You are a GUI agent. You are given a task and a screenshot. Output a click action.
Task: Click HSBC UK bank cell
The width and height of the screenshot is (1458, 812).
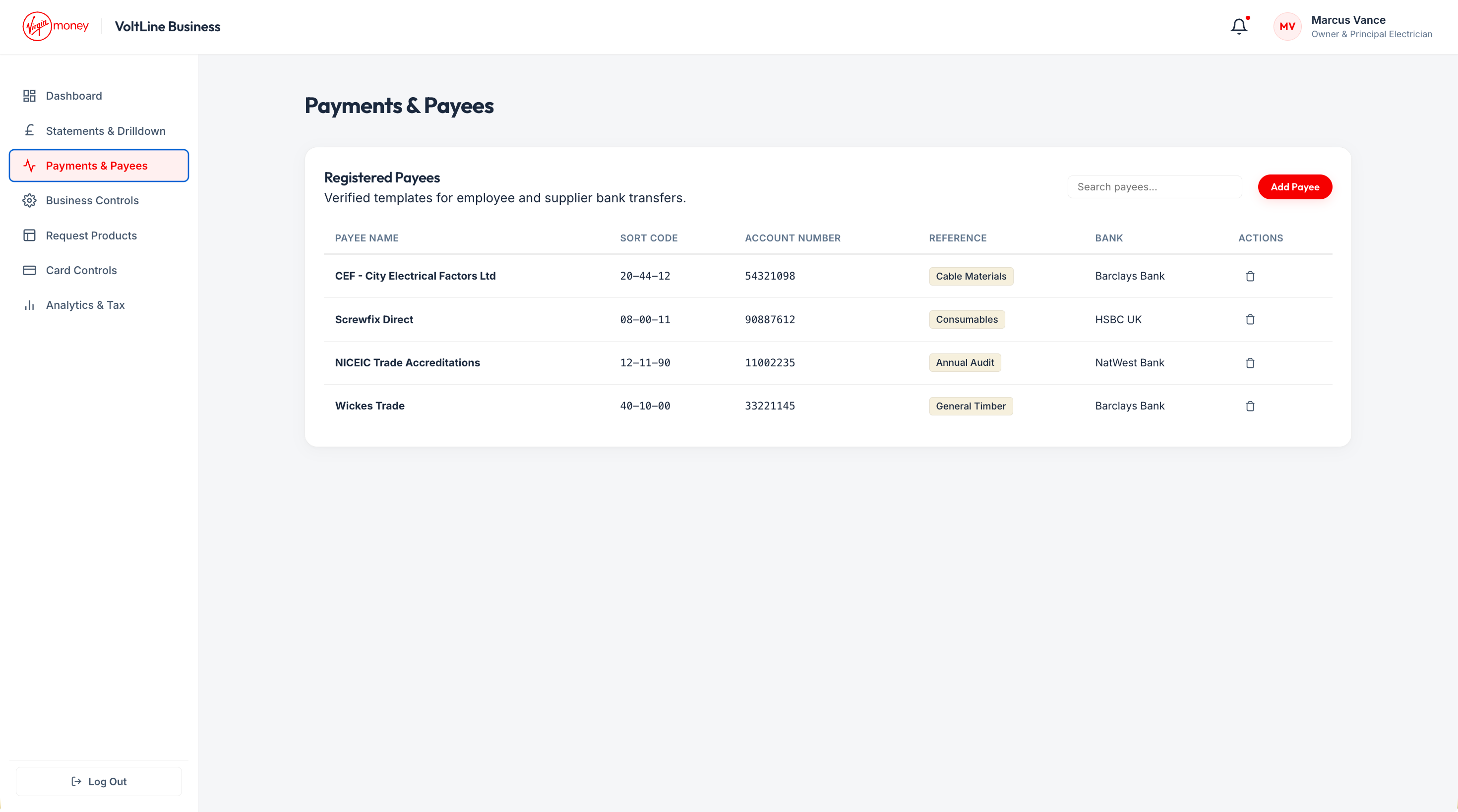point(1118,320)
